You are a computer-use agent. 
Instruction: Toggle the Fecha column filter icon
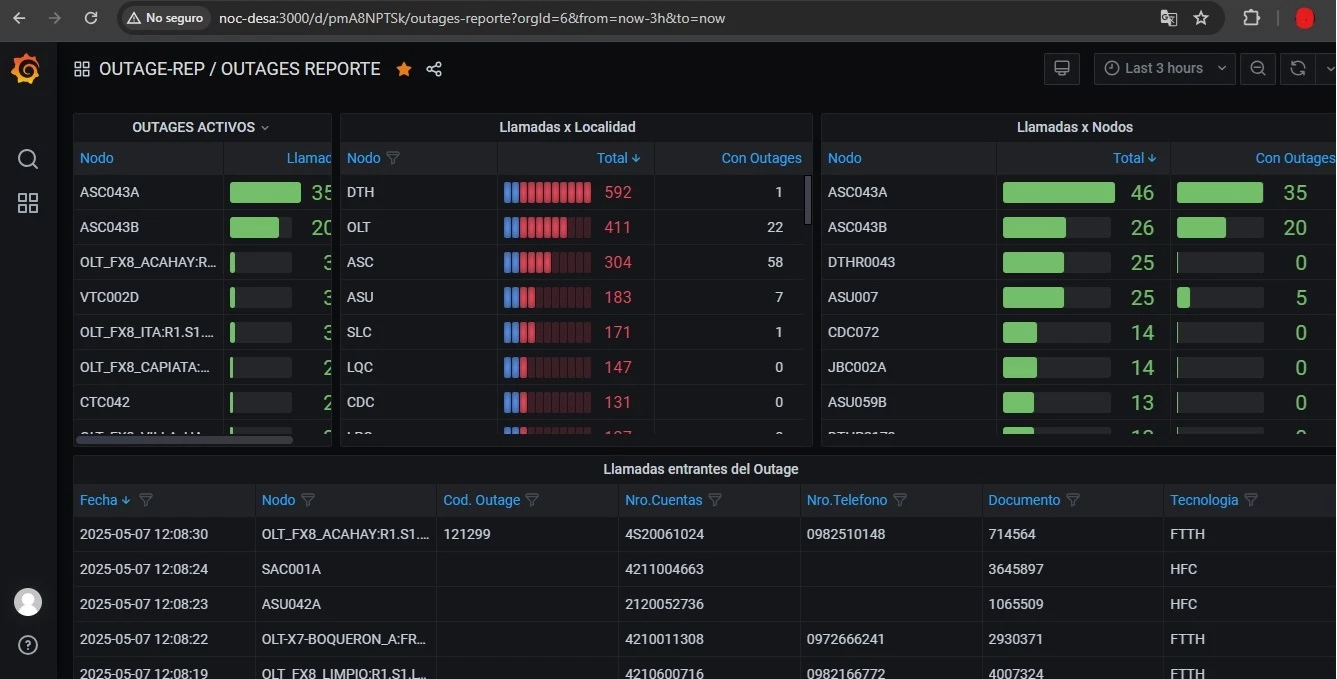click(146, 500)
